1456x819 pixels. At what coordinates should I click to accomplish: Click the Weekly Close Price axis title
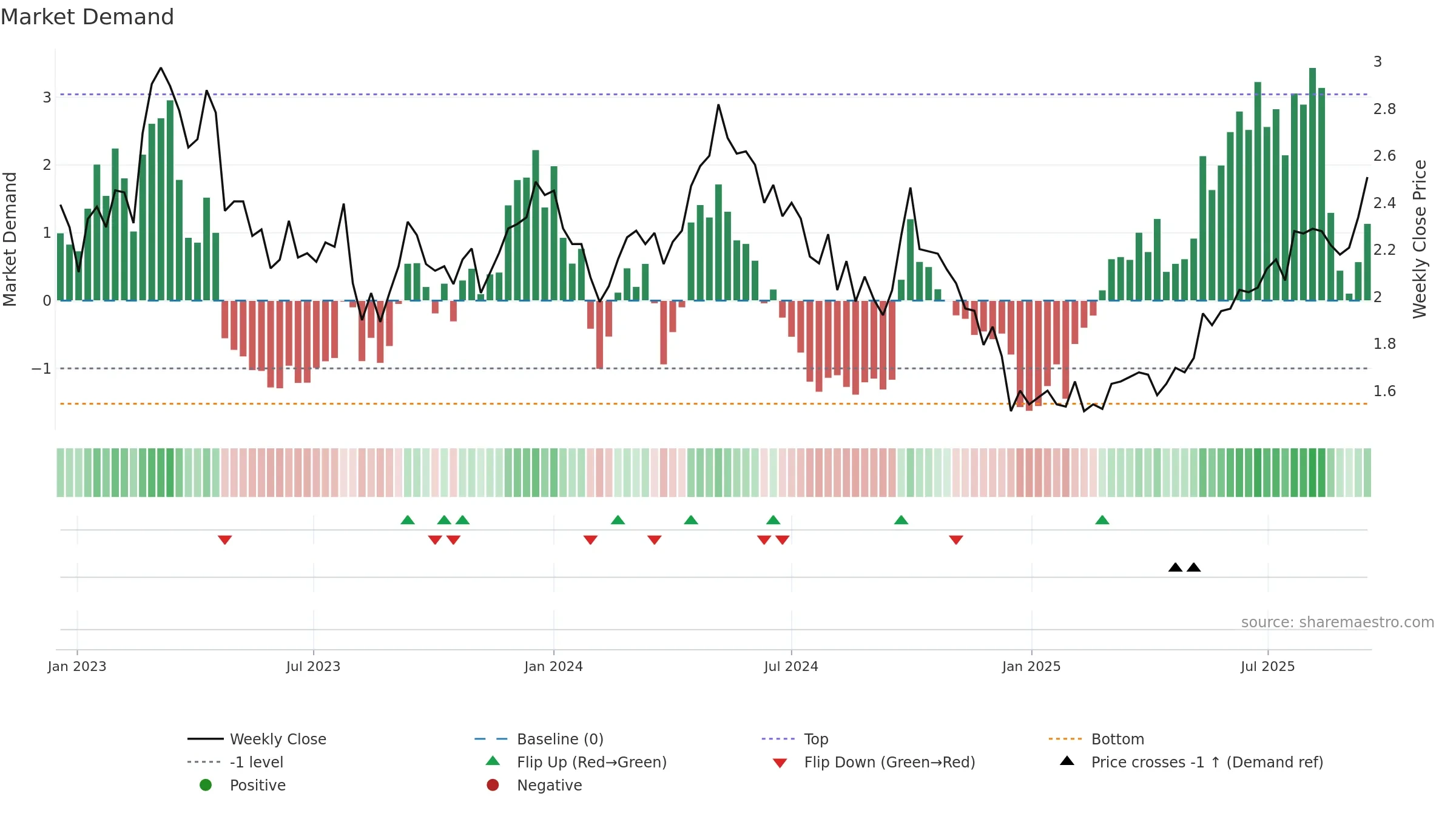coord(1420,239)
